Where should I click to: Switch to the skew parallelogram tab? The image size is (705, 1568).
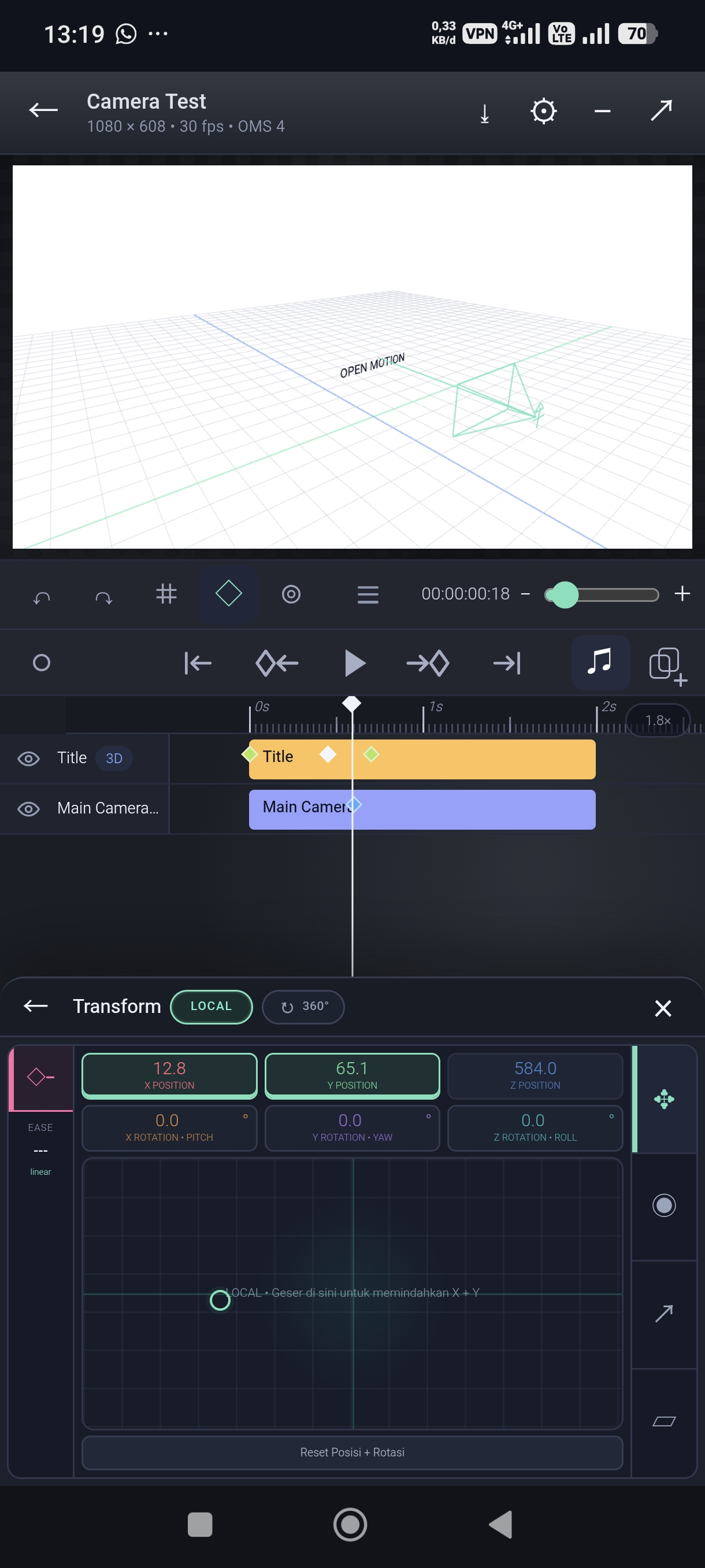coord(664,1421)
